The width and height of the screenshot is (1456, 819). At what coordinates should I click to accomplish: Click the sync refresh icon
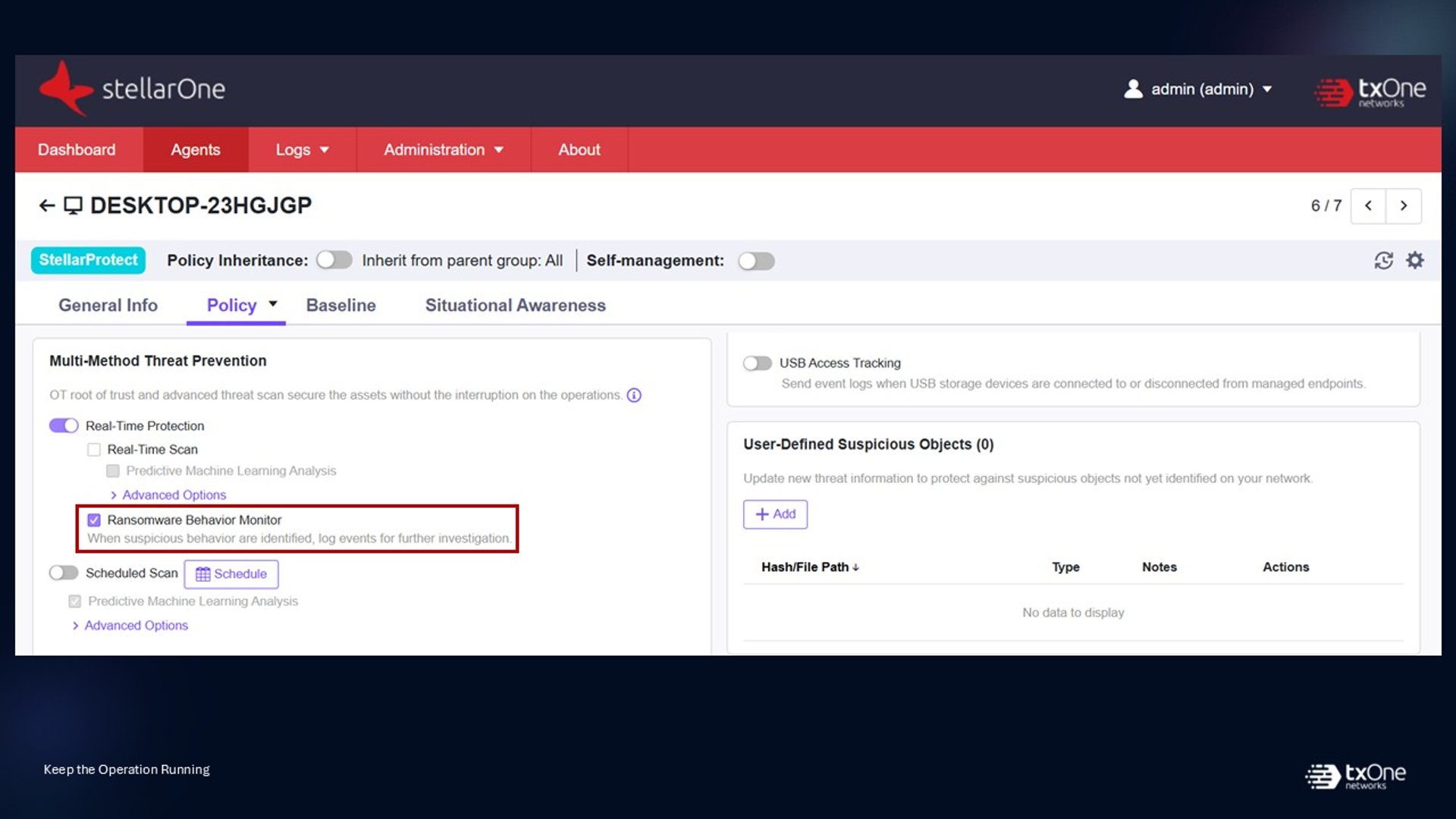coord(1383,261)
